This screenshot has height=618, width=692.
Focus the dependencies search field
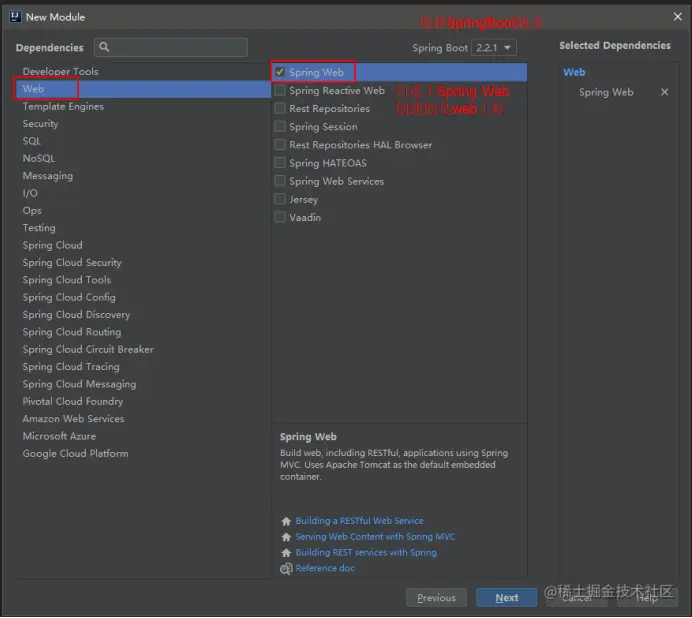pyautogui.click(x=171, y=47)
